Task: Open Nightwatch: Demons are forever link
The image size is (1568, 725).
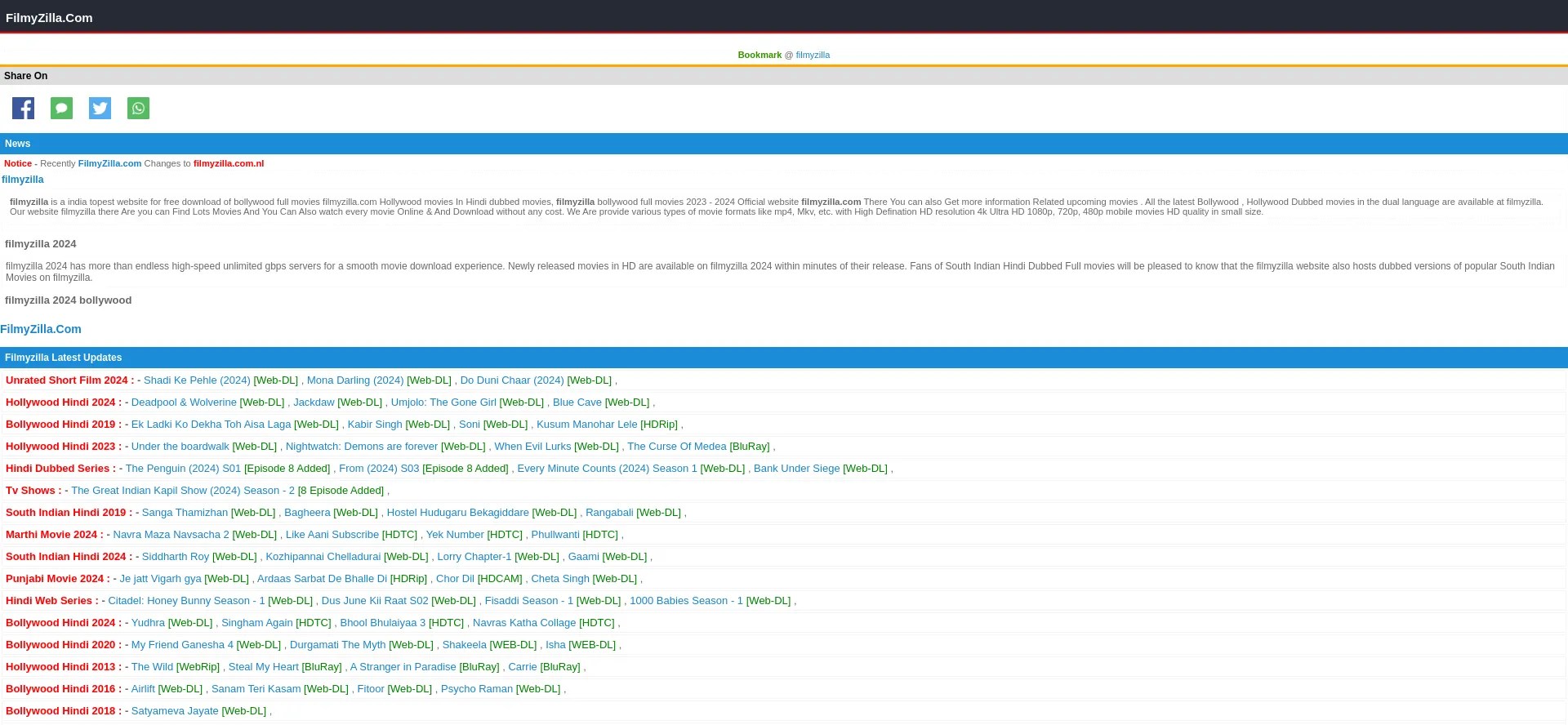Action: (x=362, y=447)
